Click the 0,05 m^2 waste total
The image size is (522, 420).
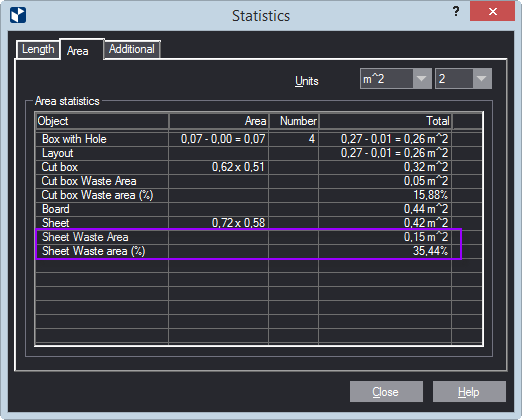click(426, 181)
